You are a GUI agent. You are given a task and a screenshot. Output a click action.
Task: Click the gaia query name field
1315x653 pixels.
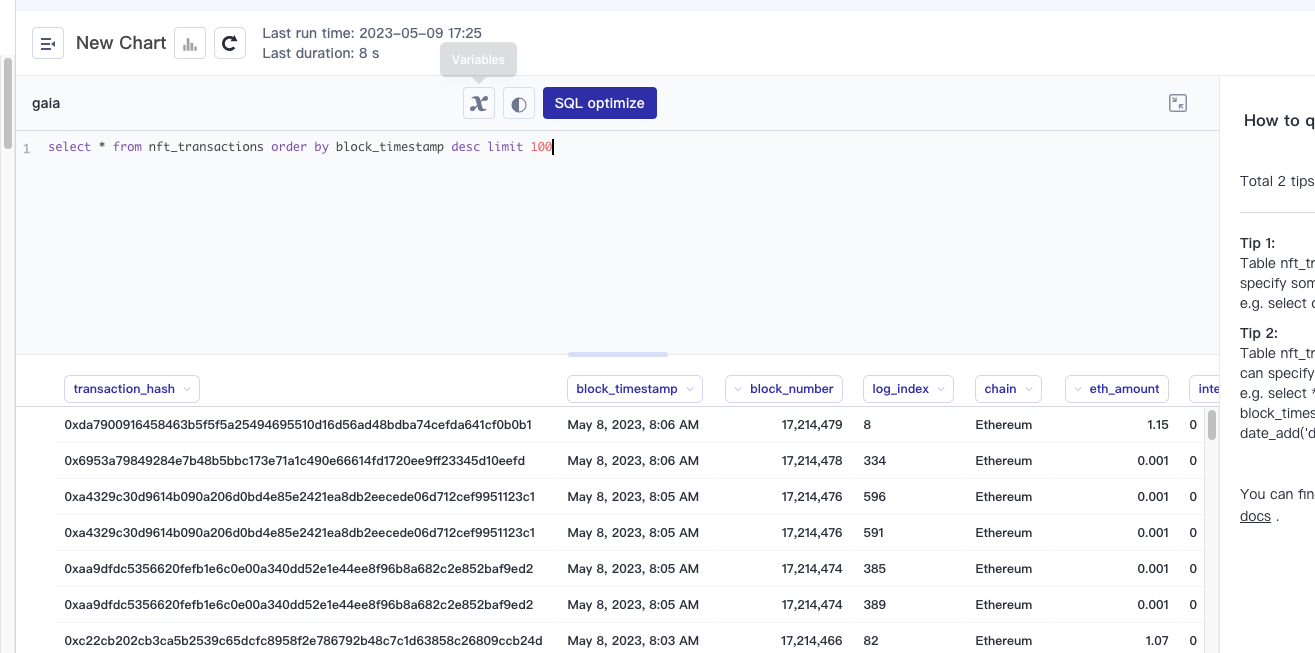point(45,102)
